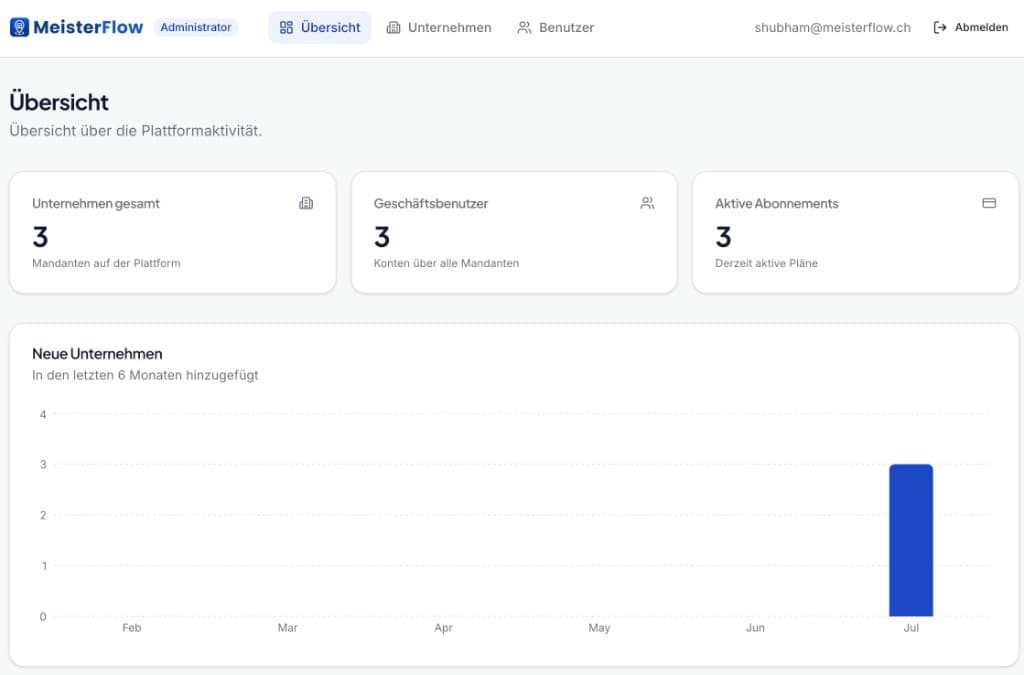Viewport: 1024px width, 675px height.
Task: Click the Geschäftsbenutzer card title
Action: 431,204
